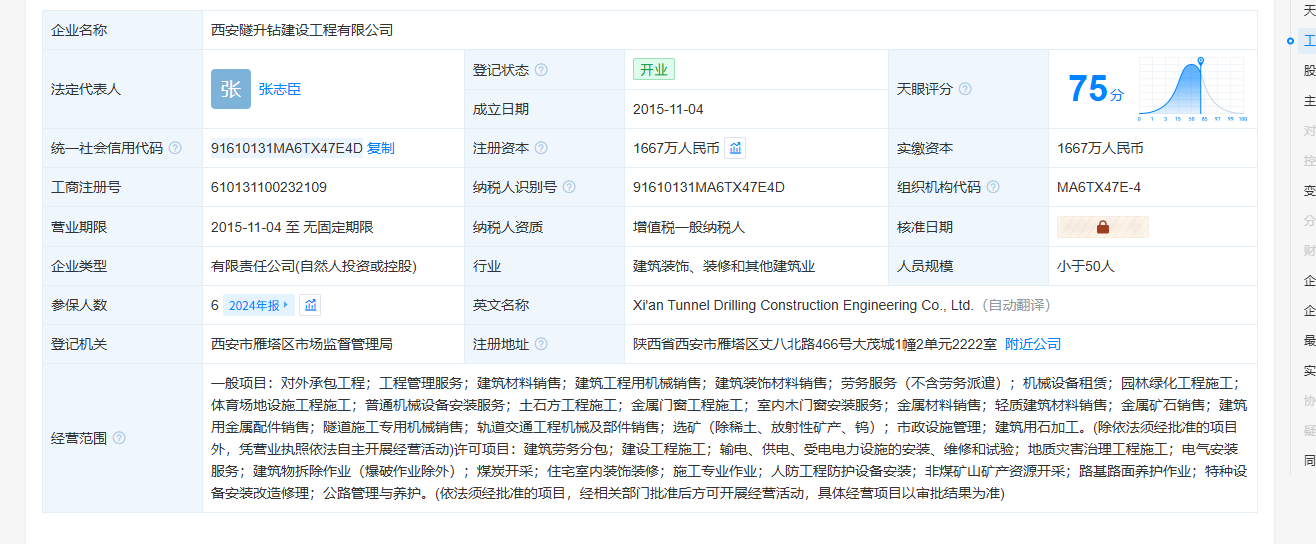Image resolution: width=1316 pixels, height=544 pixels.
Task: Click help icon next to 组织机构代码
Action: pos(993,187)
